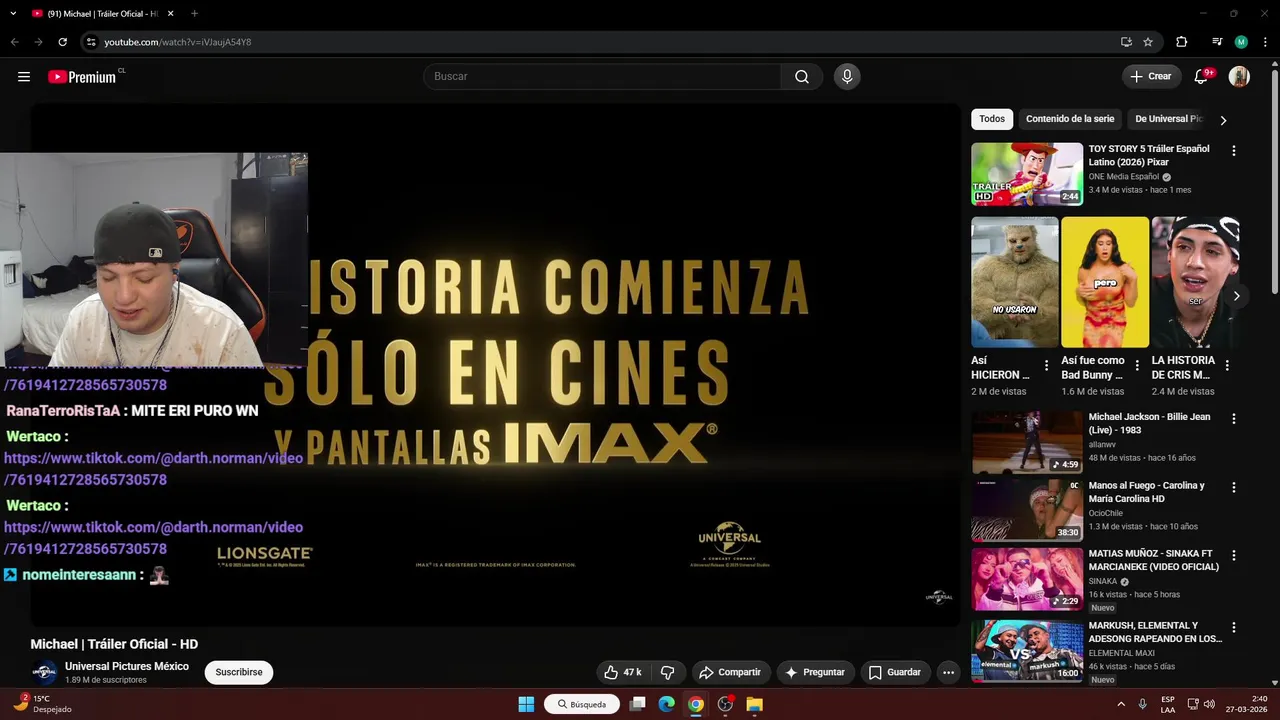This screenshot has width=1280, height=720.
Task: Click the Crear button
Action: [x=1150, y=77]
